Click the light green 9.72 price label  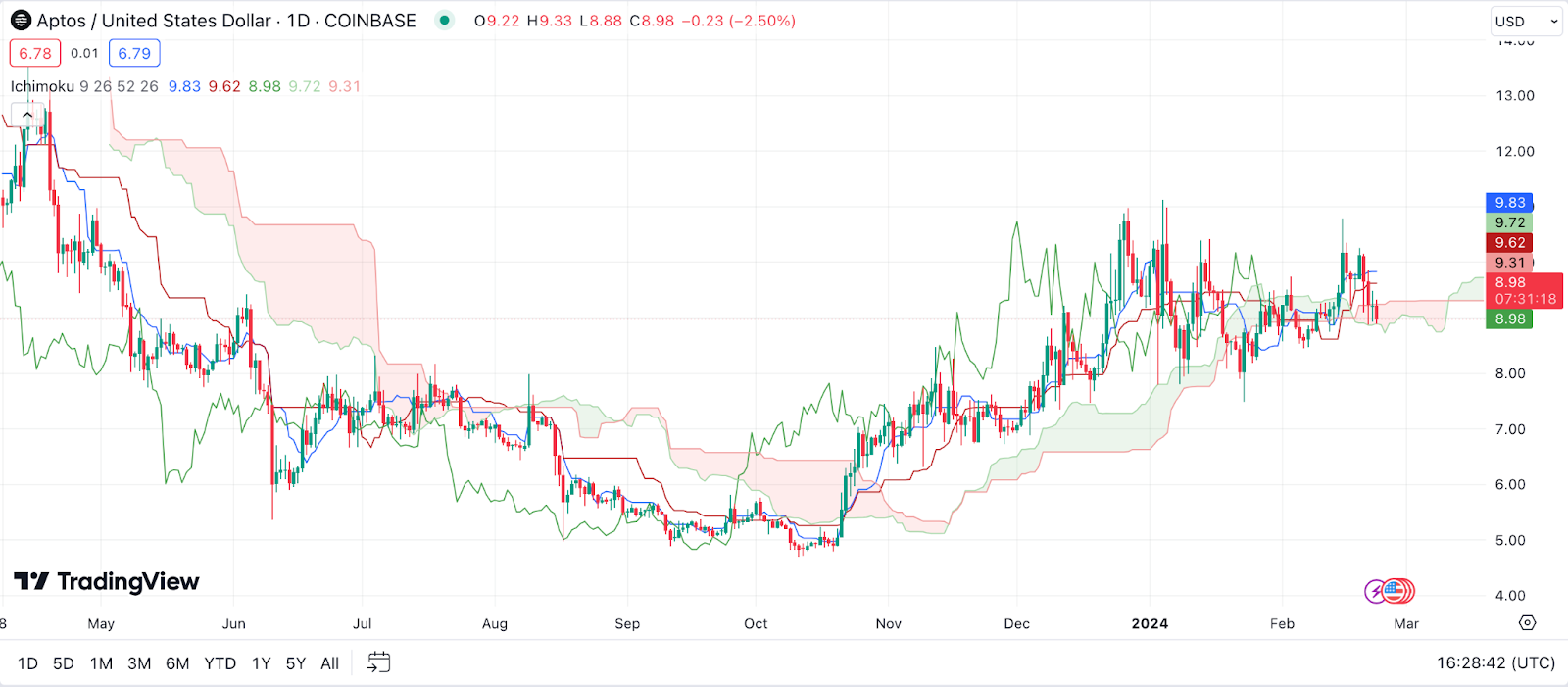[1509, 222]
